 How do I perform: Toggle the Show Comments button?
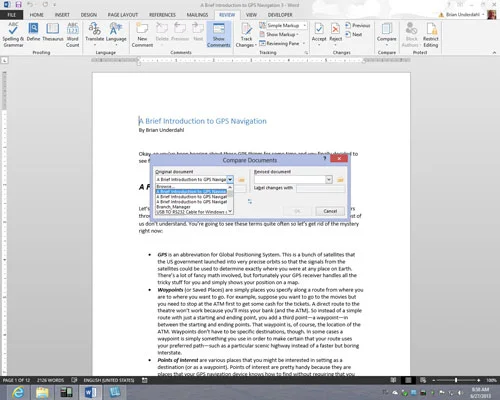[219, 35]
